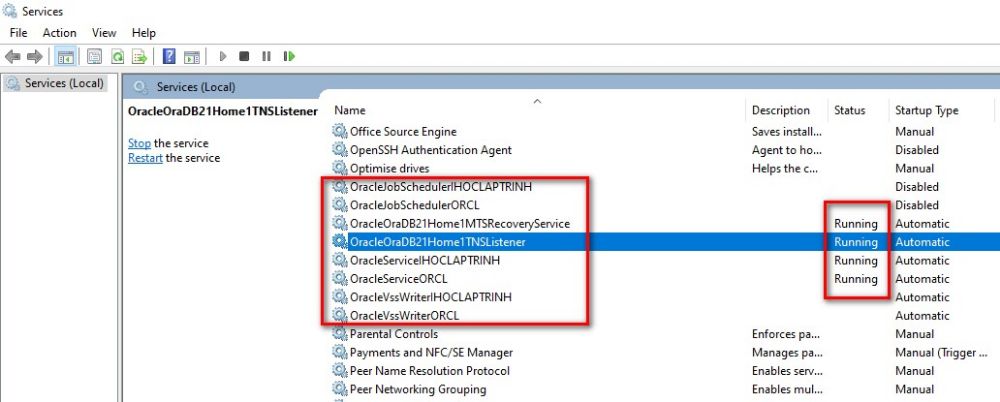Click the Stop the service link
This screenshot has height=402, width=1000.
point(139,143)
